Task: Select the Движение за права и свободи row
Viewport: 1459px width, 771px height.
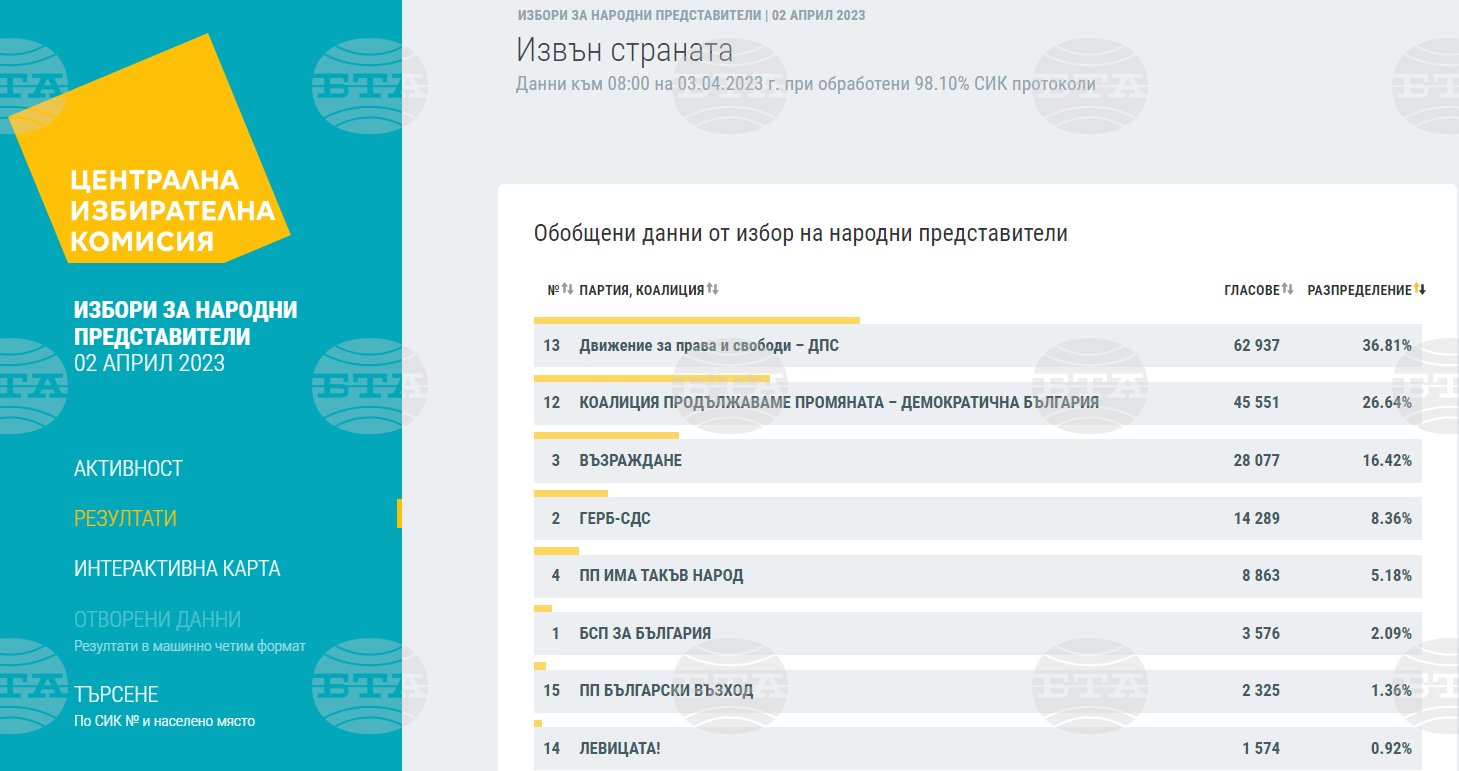Action: (708, 346)
